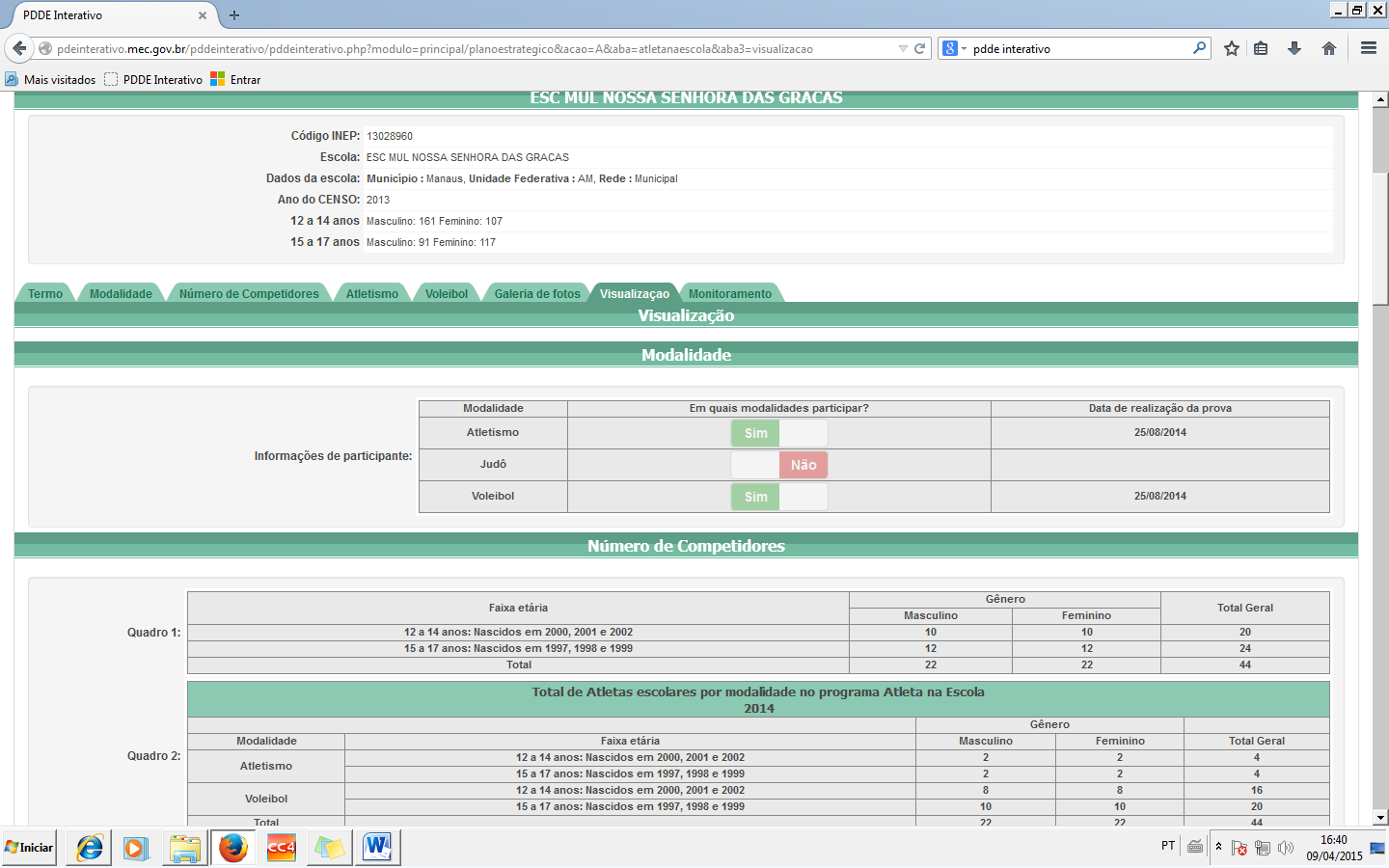Open the Monitoramento tab
This screenshot has height=868, width=1389.
[x=730, y=294]
